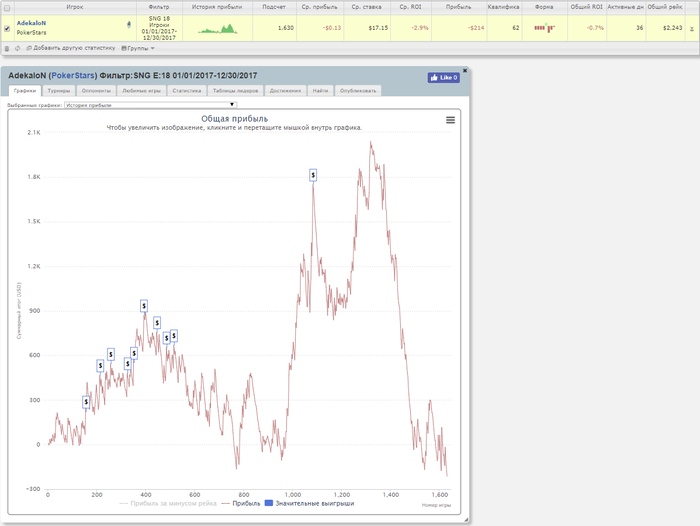Click the small icon right of AdekaloN's name
Image resolution: width=700 pixels, height=526 pixels.
129,25
